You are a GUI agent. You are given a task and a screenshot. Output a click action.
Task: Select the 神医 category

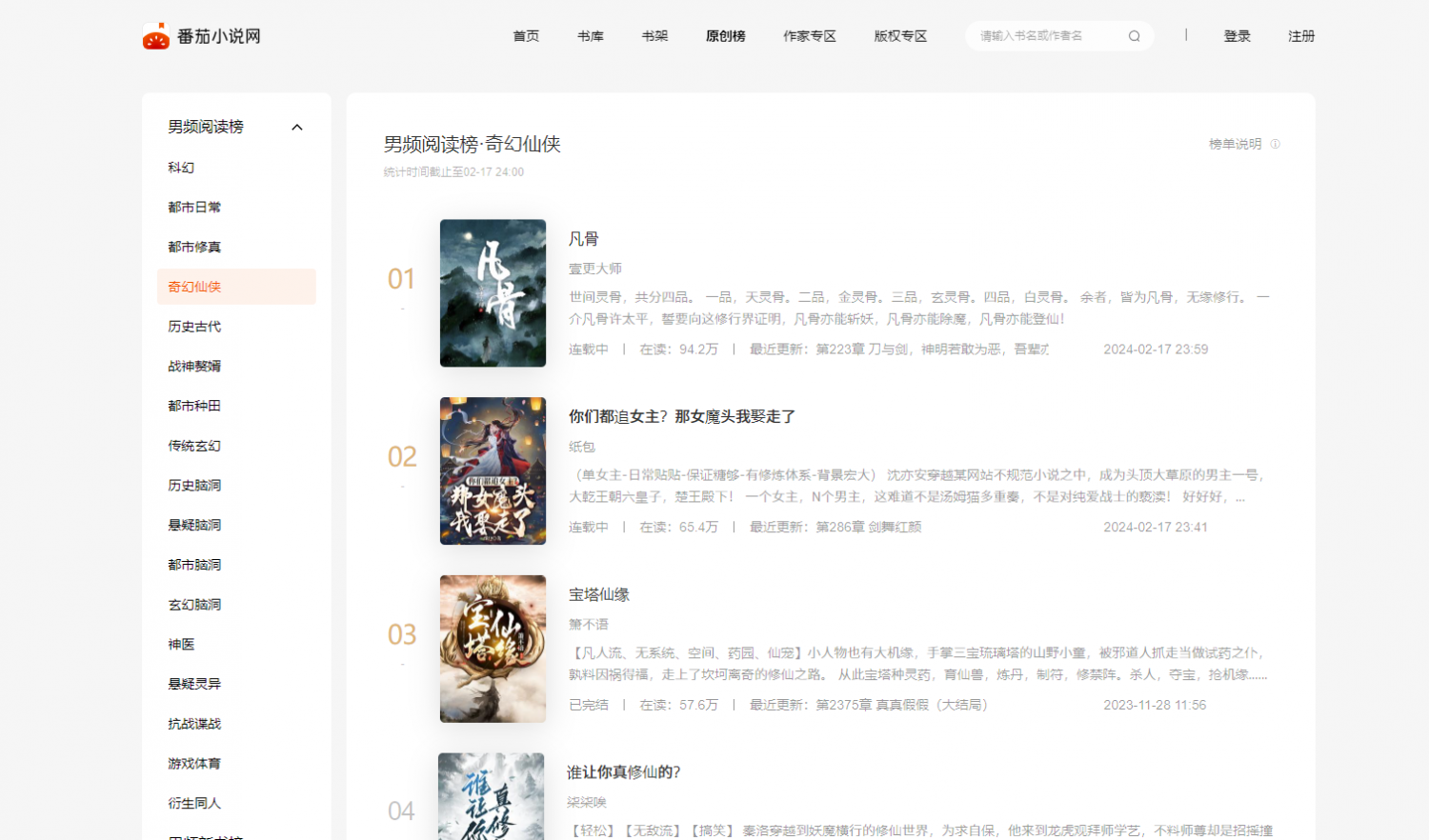(x=181, y=644)
